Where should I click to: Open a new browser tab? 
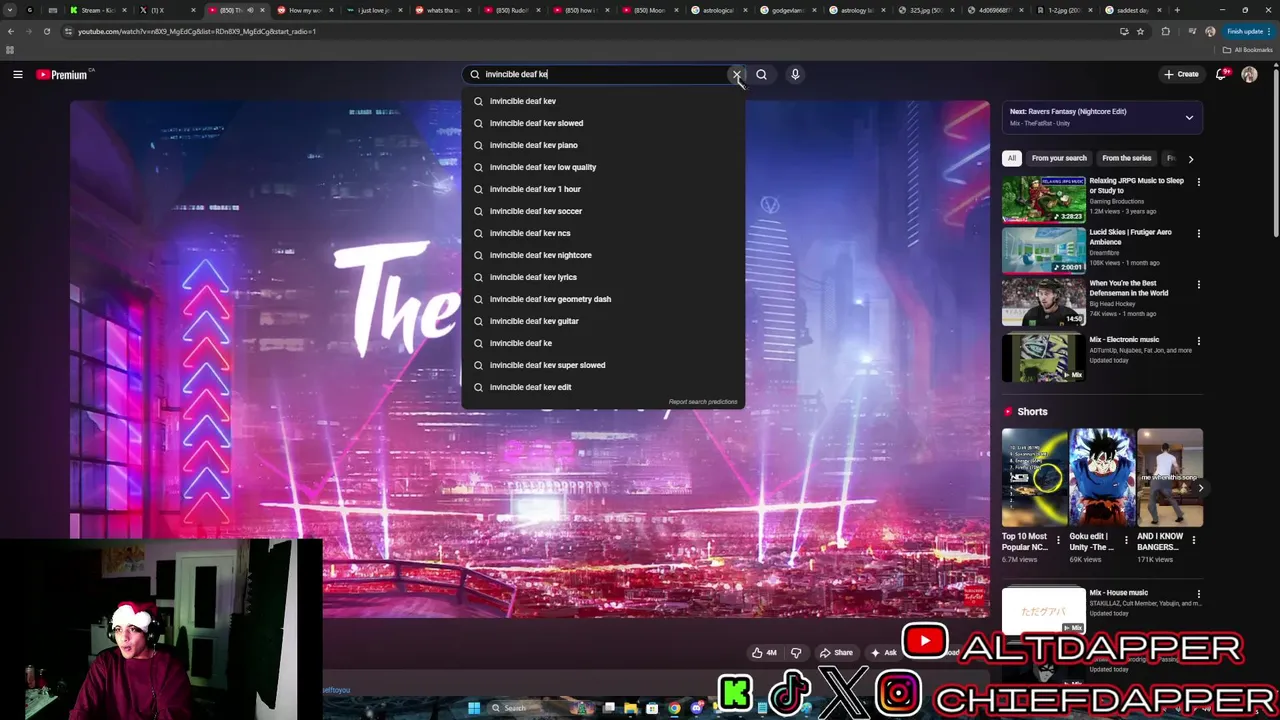pos(1177,10)
